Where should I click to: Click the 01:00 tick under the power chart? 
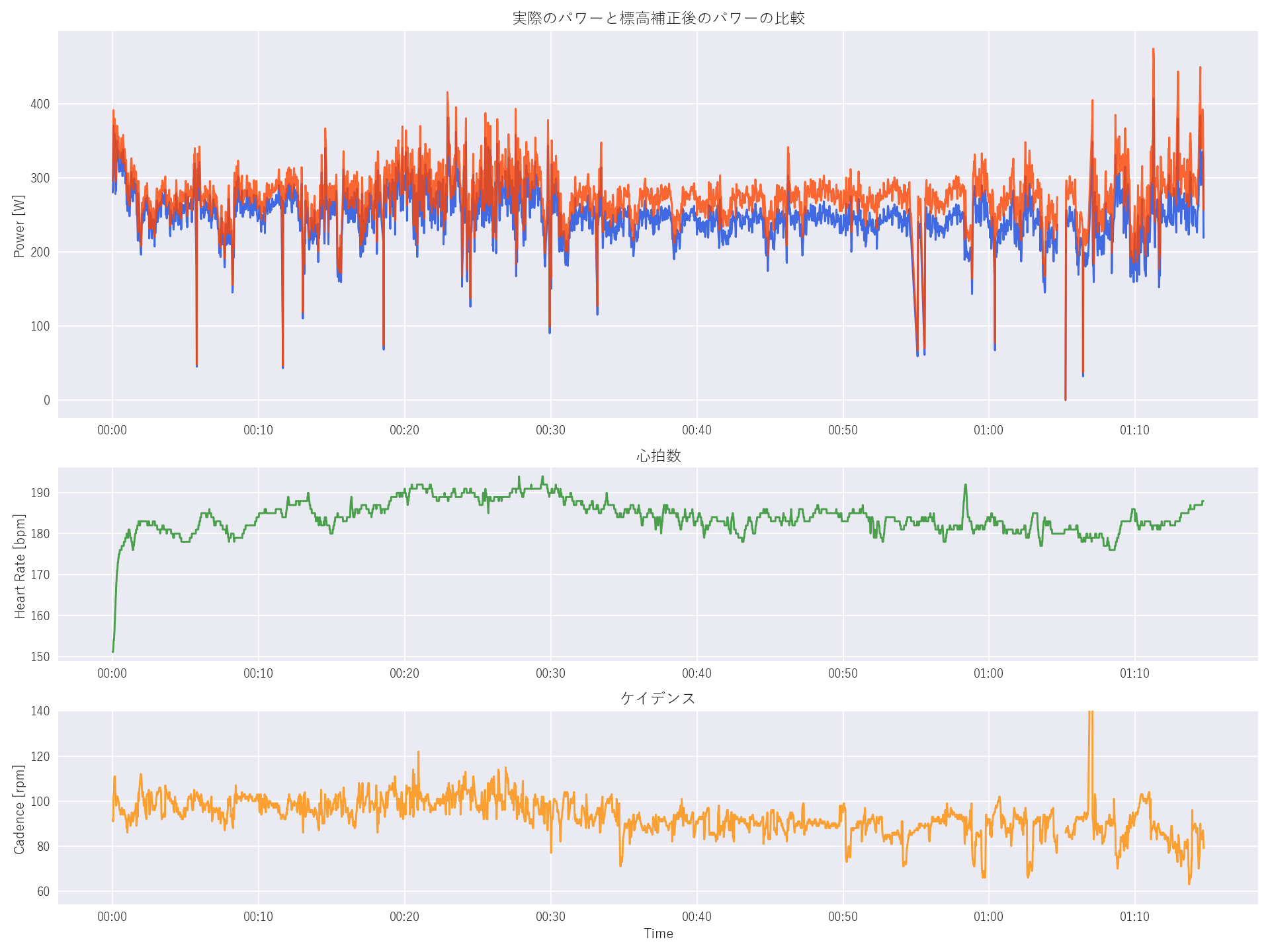(988, 430)
